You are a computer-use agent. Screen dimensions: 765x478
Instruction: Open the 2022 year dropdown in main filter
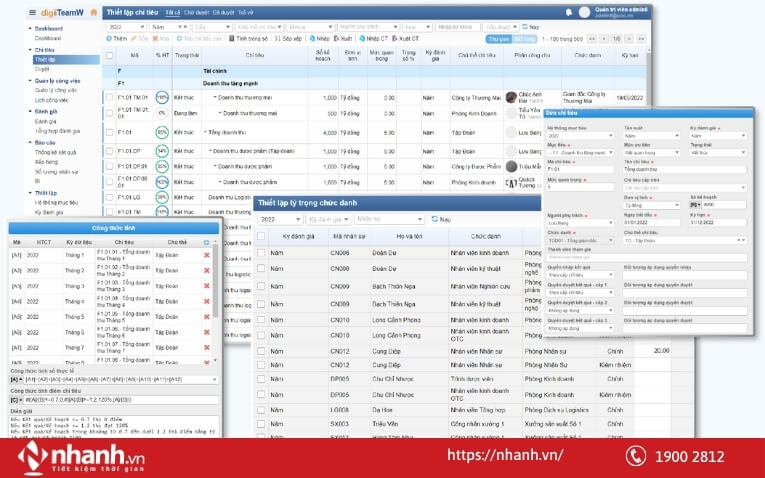[x=126, y=27]
